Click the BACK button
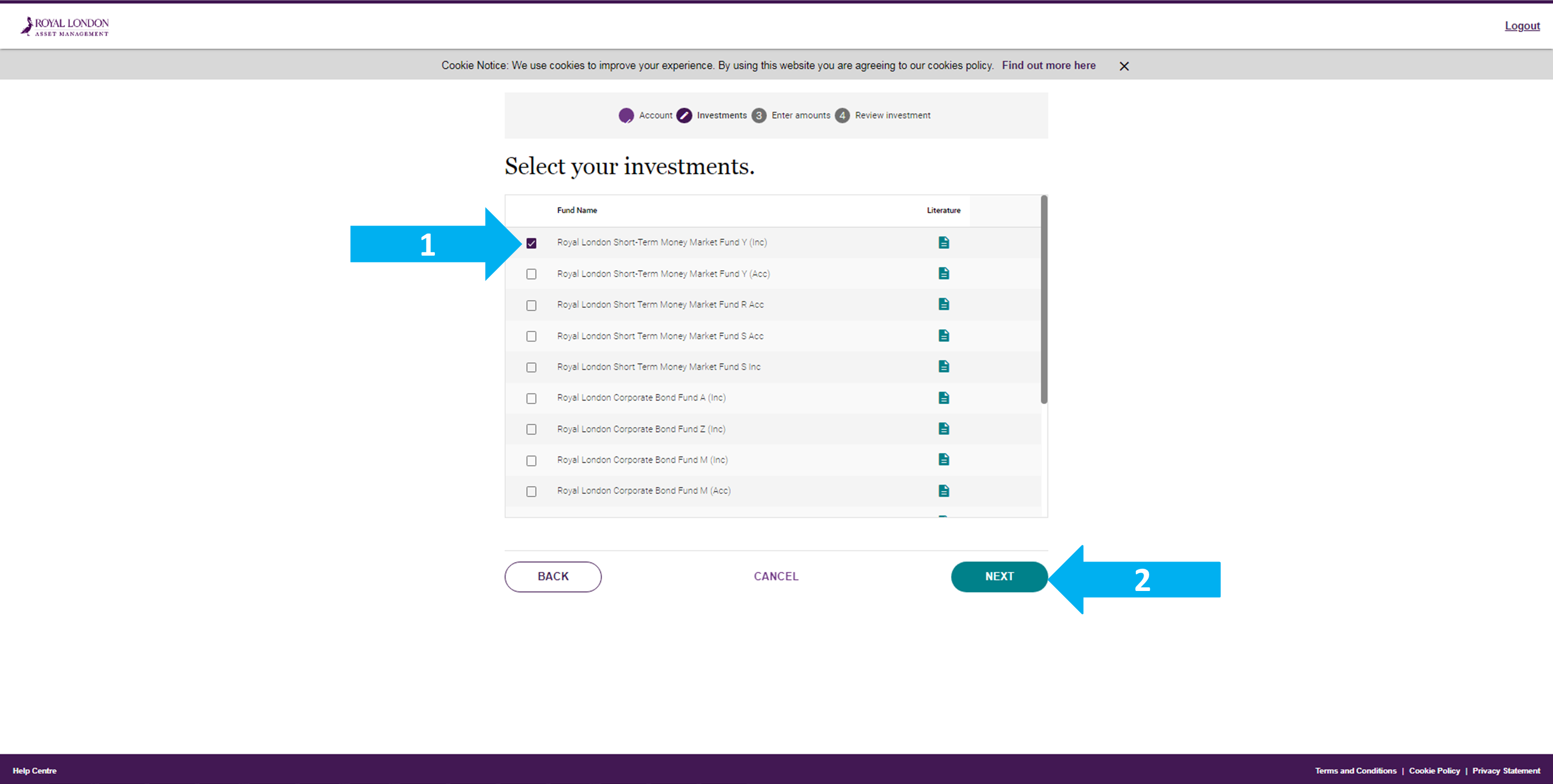 (x=553, y=576)
